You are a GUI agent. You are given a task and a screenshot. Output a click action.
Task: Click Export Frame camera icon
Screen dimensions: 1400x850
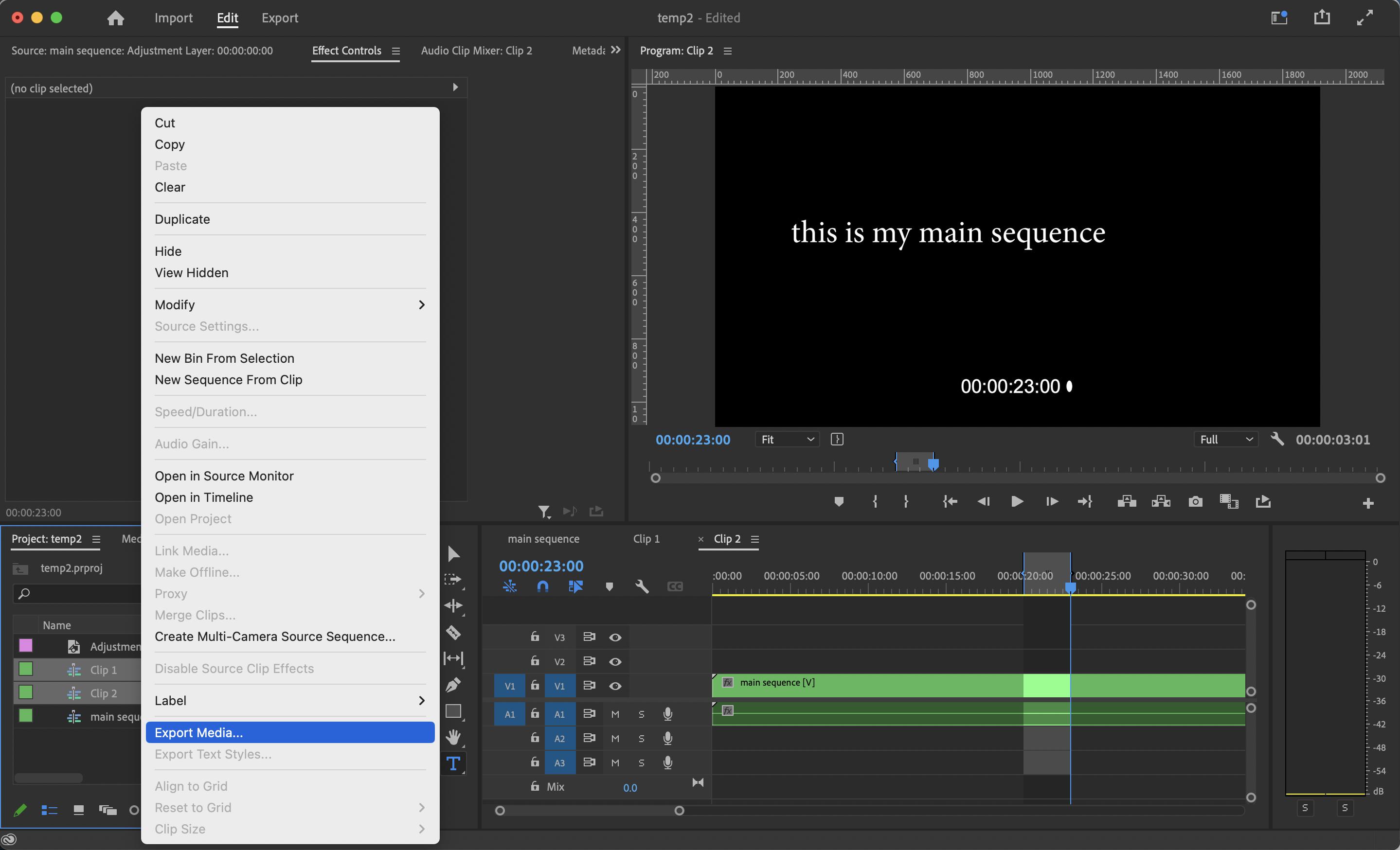(1196, 501)
